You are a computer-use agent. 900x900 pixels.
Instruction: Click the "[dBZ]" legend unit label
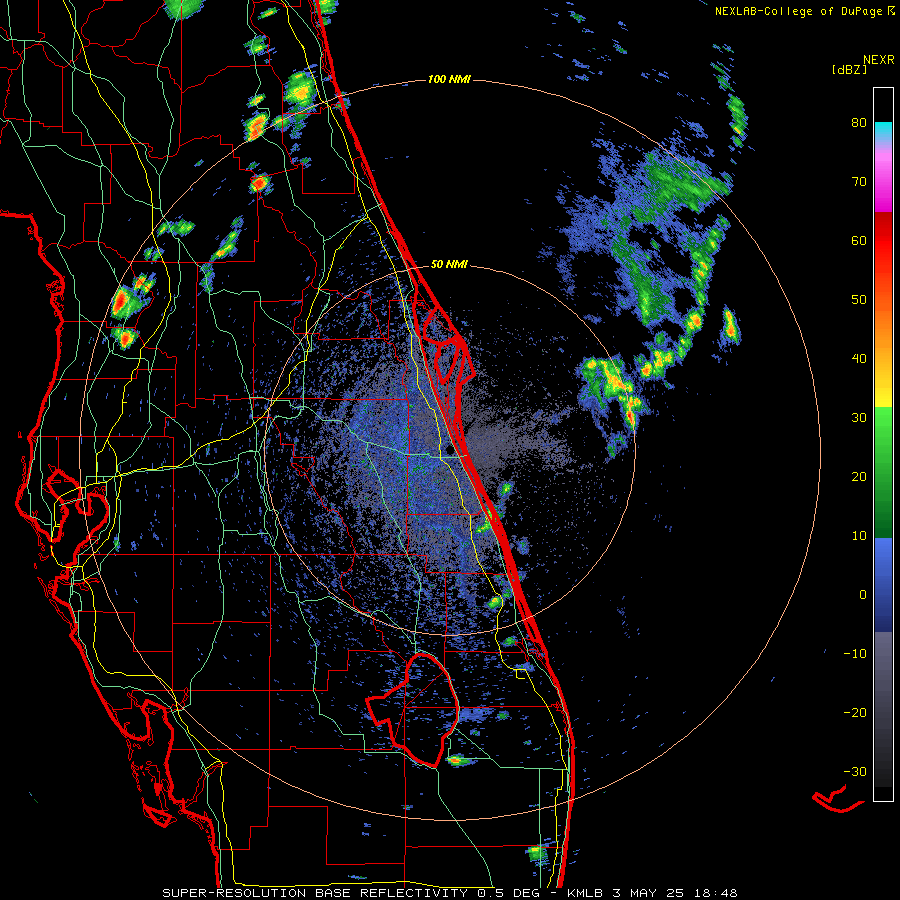(x=850, y=70)
